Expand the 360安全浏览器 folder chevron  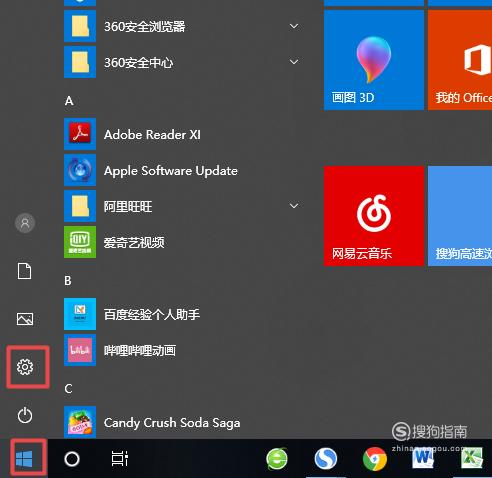(294, 26)
